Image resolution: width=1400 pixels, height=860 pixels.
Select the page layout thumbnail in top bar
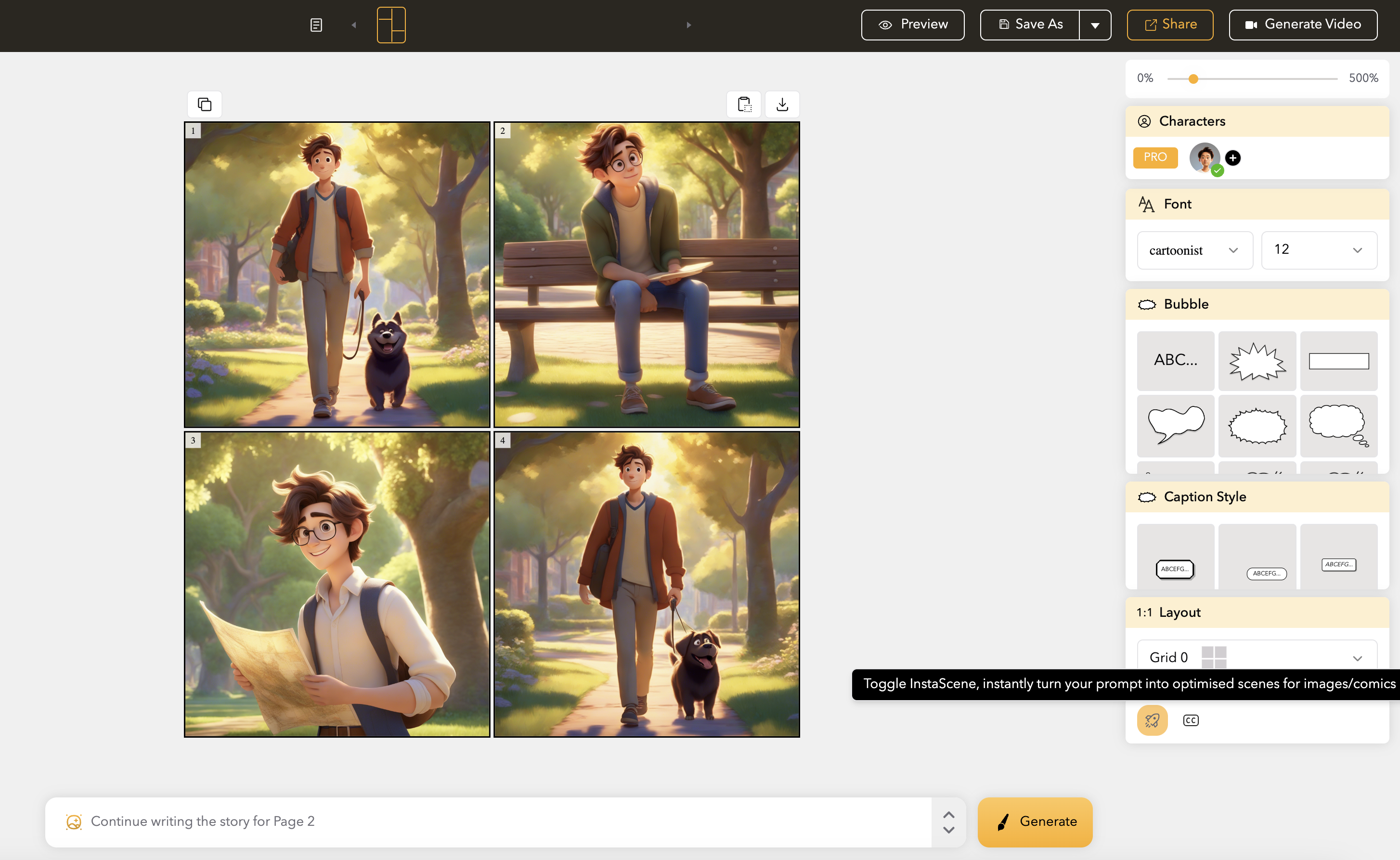(391, 25)
